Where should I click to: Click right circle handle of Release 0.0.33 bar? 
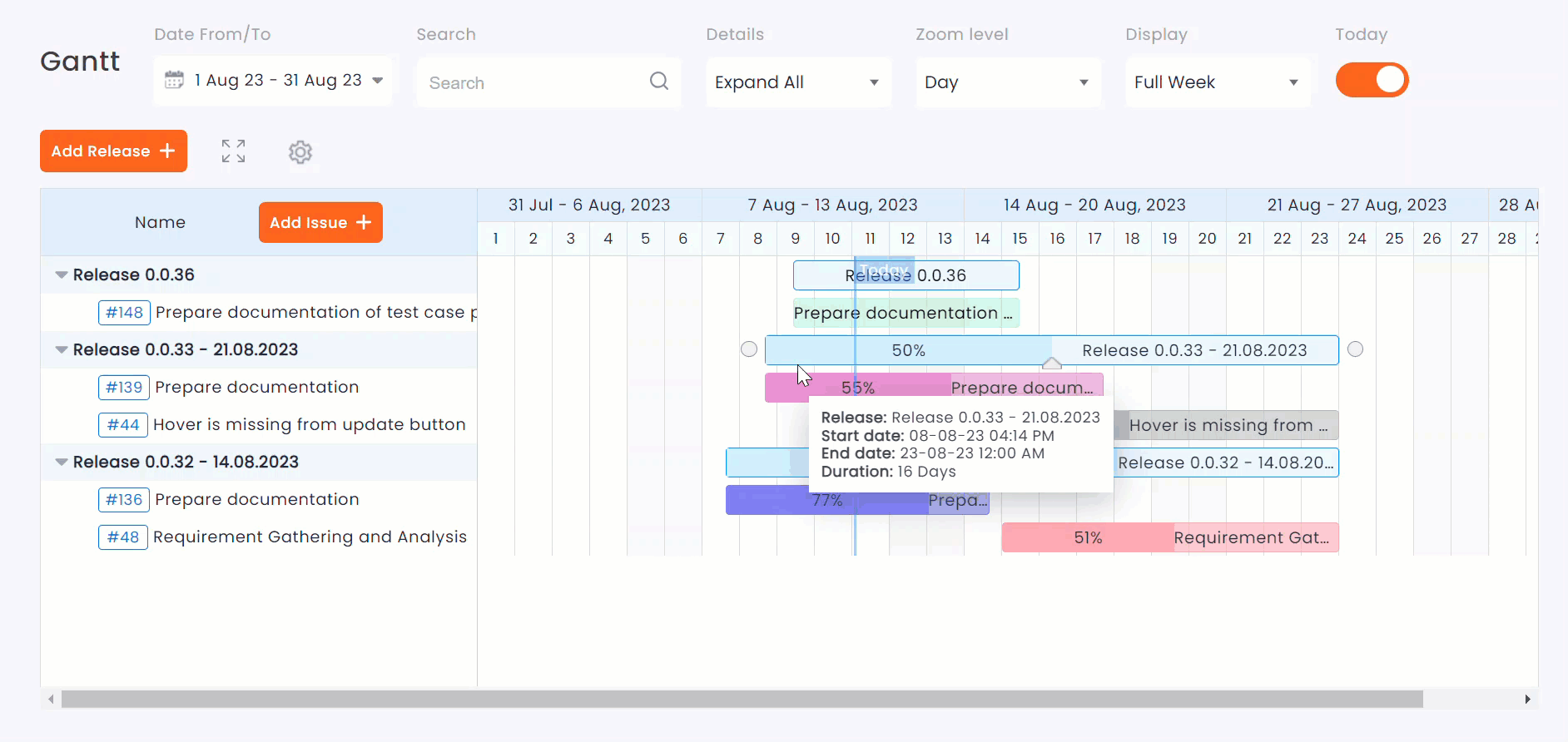tap(1355, 349)
